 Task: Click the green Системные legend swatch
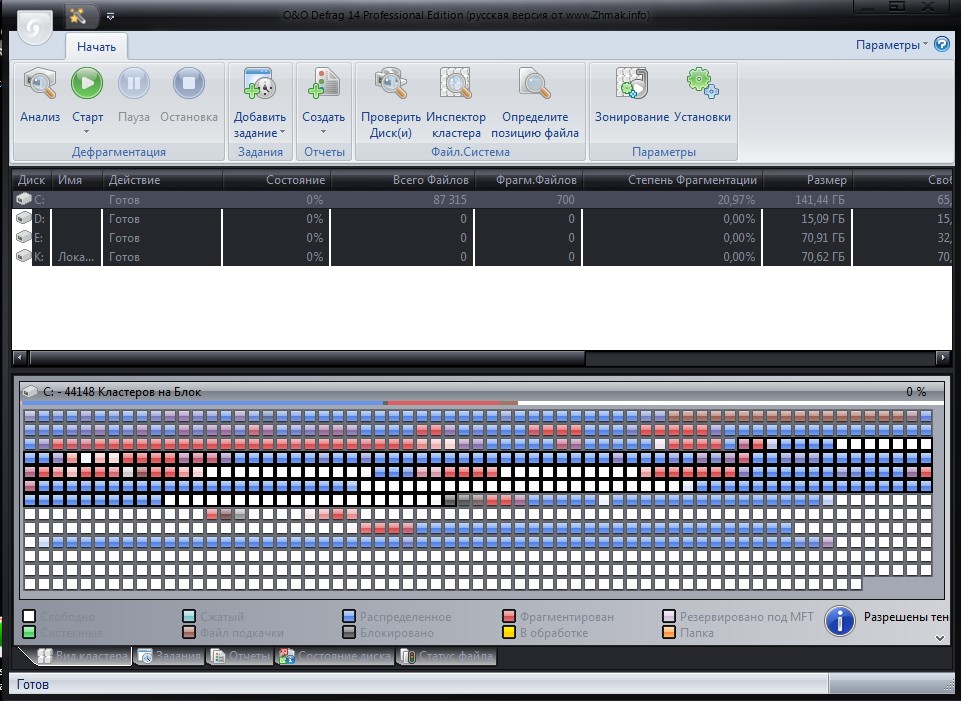[29, 632]
